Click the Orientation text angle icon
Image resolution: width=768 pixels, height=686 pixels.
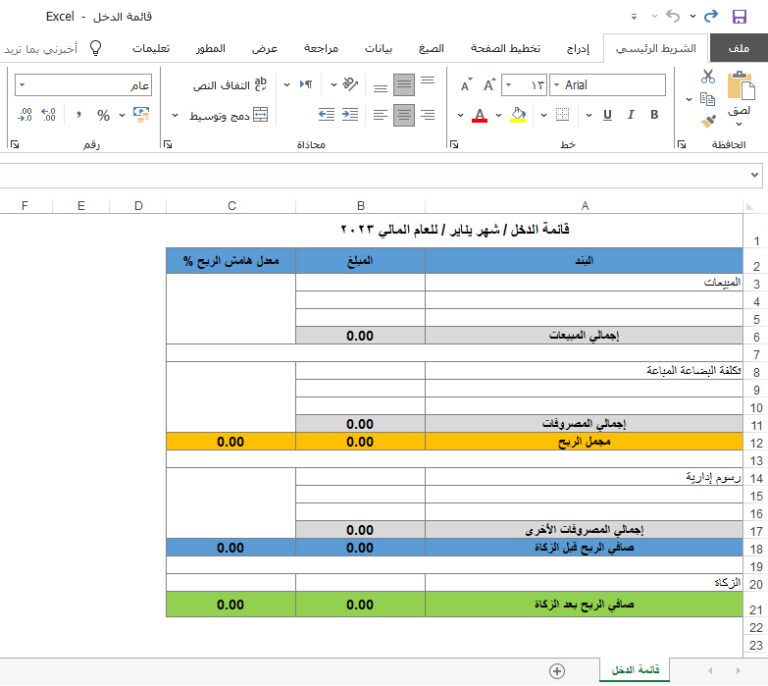(x=350, y=84)
